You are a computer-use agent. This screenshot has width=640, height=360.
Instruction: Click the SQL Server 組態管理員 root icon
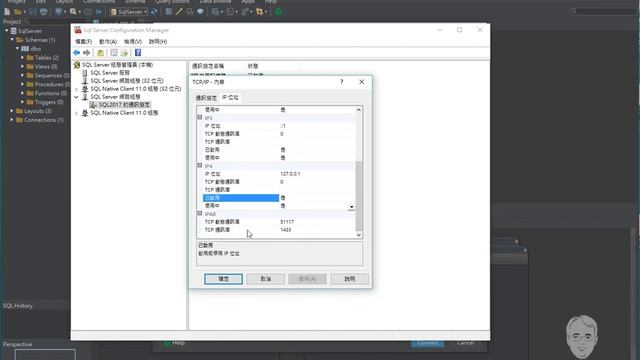point(77,64)
